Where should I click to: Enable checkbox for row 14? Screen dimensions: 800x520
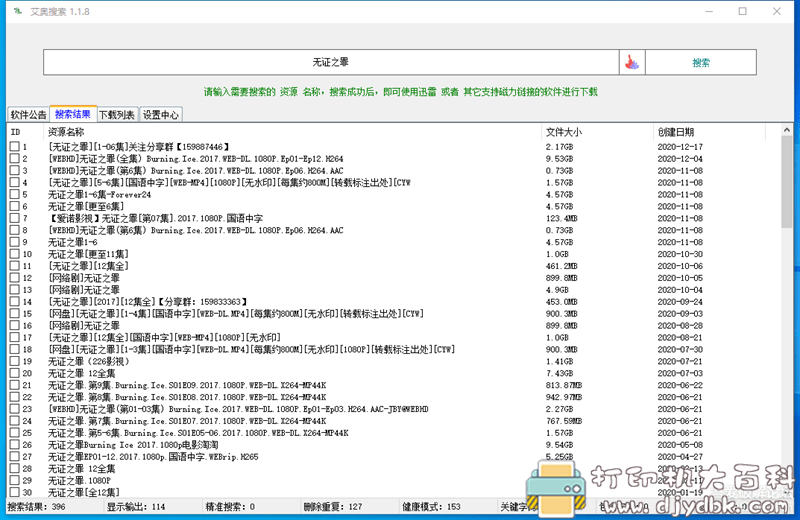tap(14, 302)
